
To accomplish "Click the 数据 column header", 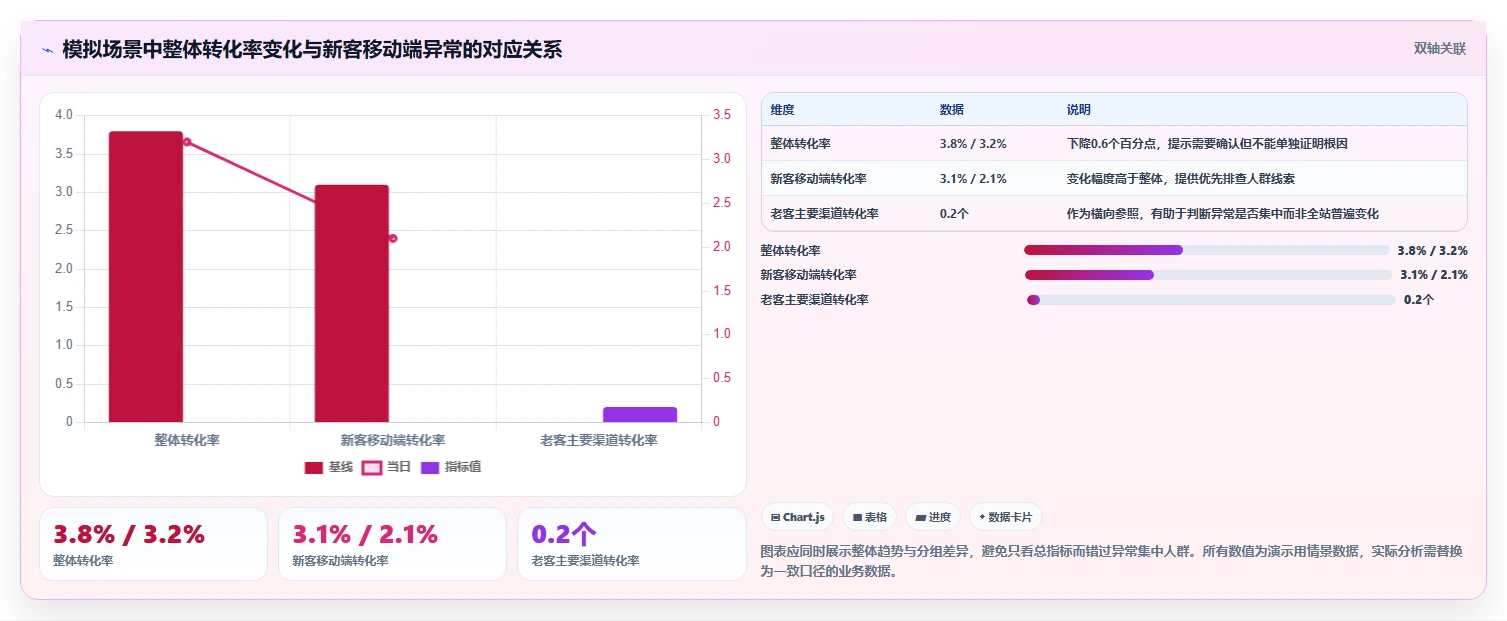I will (952, 110).
